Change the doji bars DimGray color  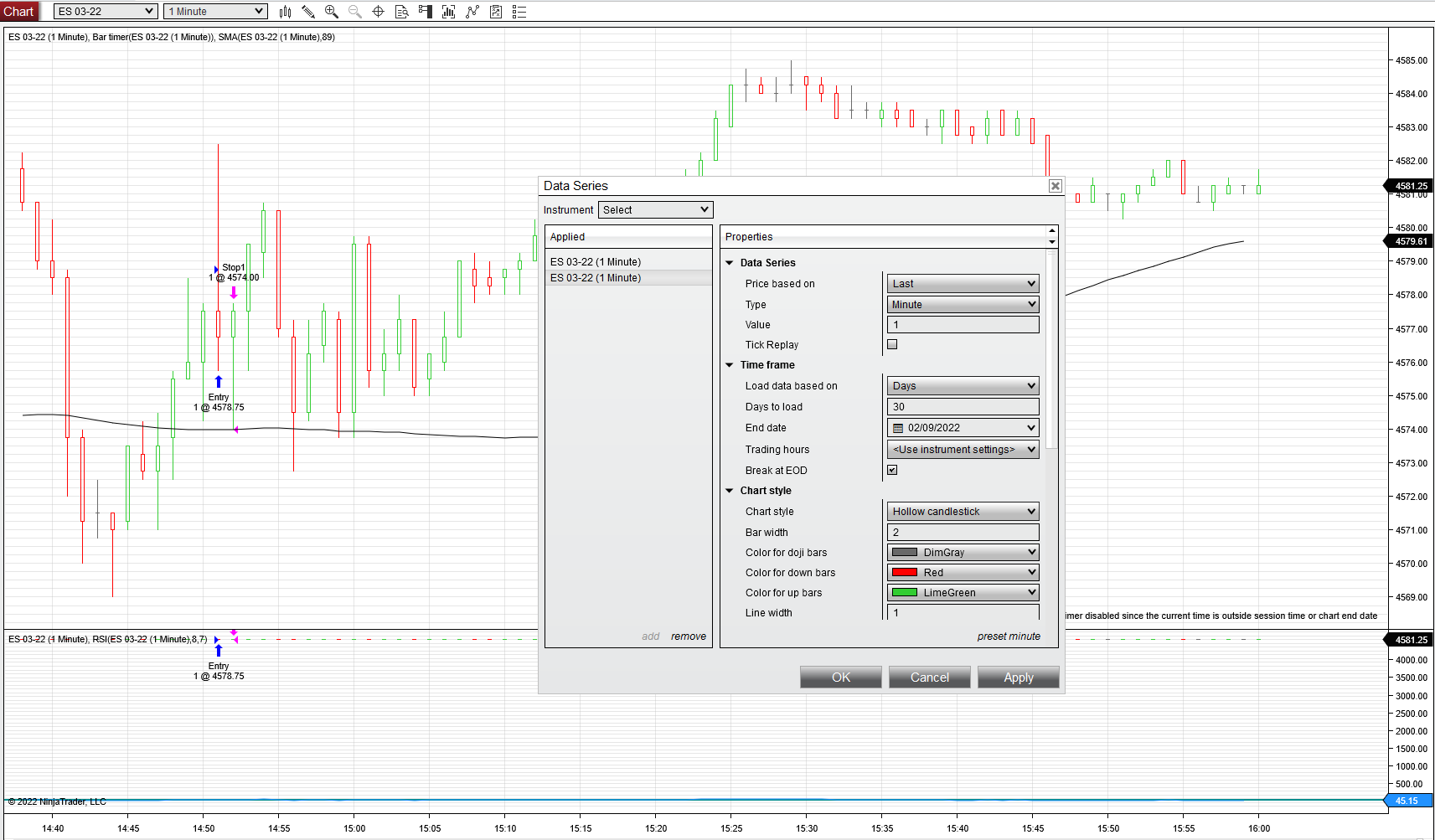click(x=963, y=553)
